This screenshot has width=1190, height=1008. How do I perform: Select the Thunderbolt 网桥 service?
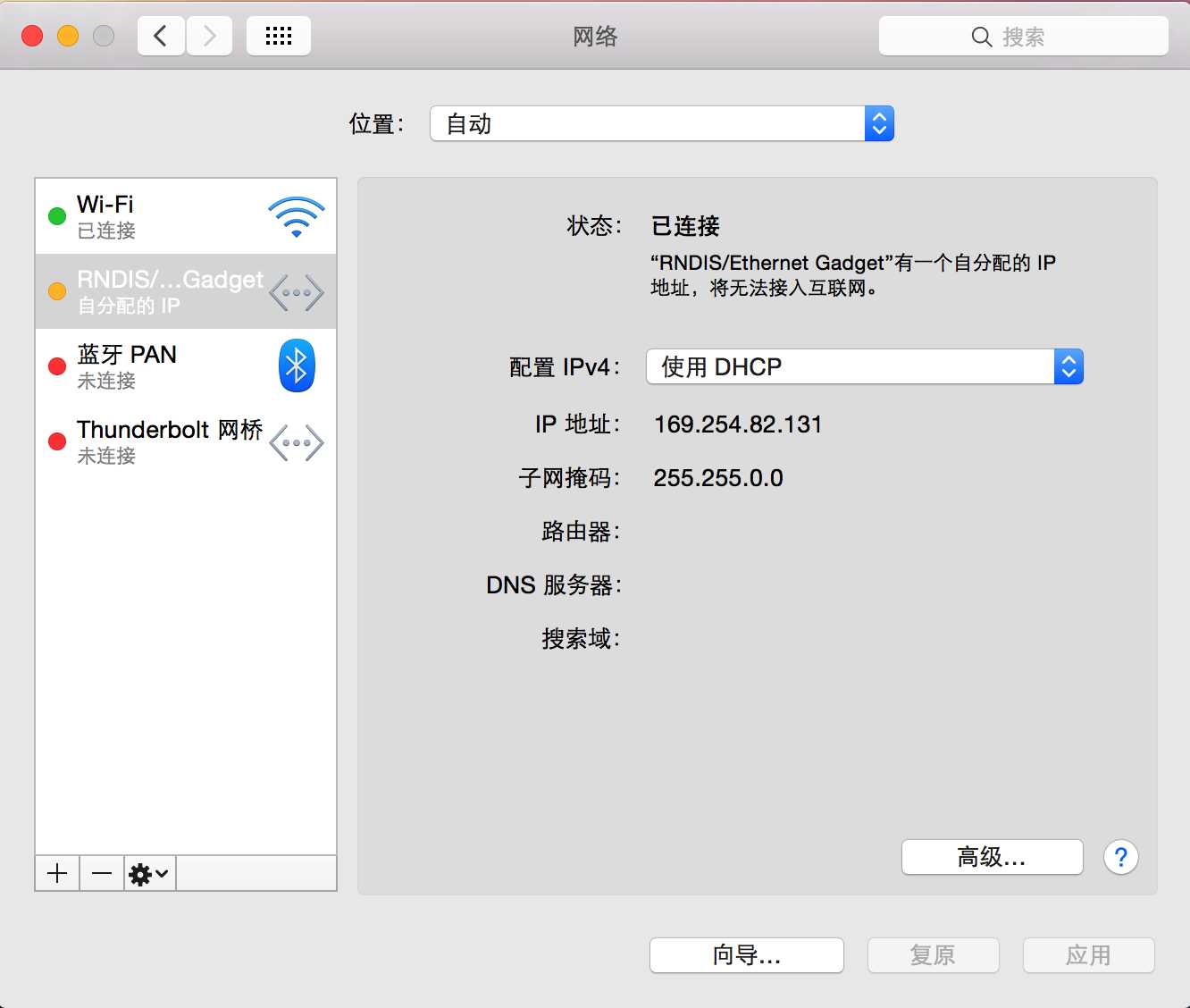pyautogui.click(x=186, y=441)
